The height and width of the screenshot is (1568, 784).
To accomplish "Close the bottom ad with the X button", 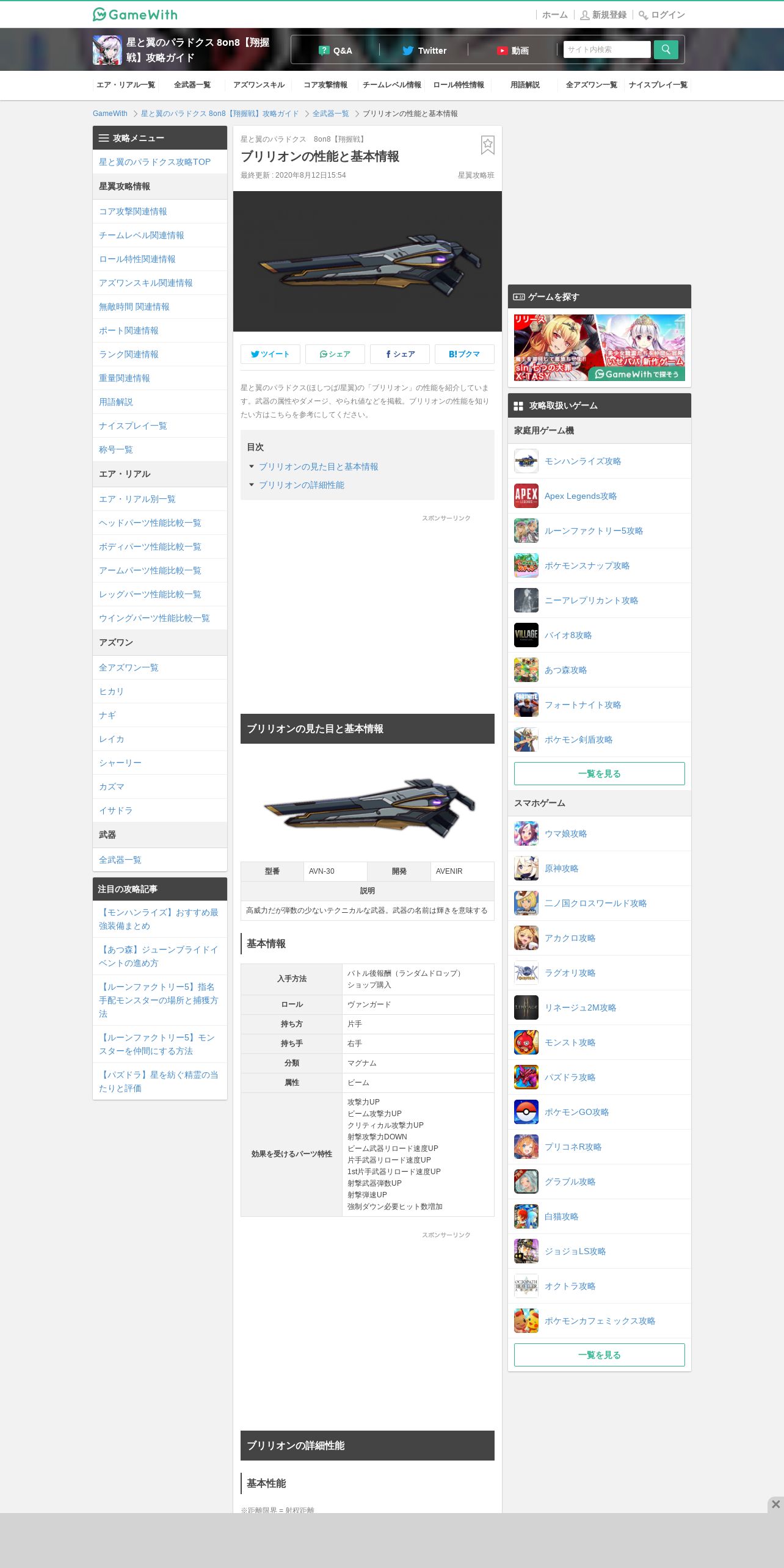I will click(775, 1504).
